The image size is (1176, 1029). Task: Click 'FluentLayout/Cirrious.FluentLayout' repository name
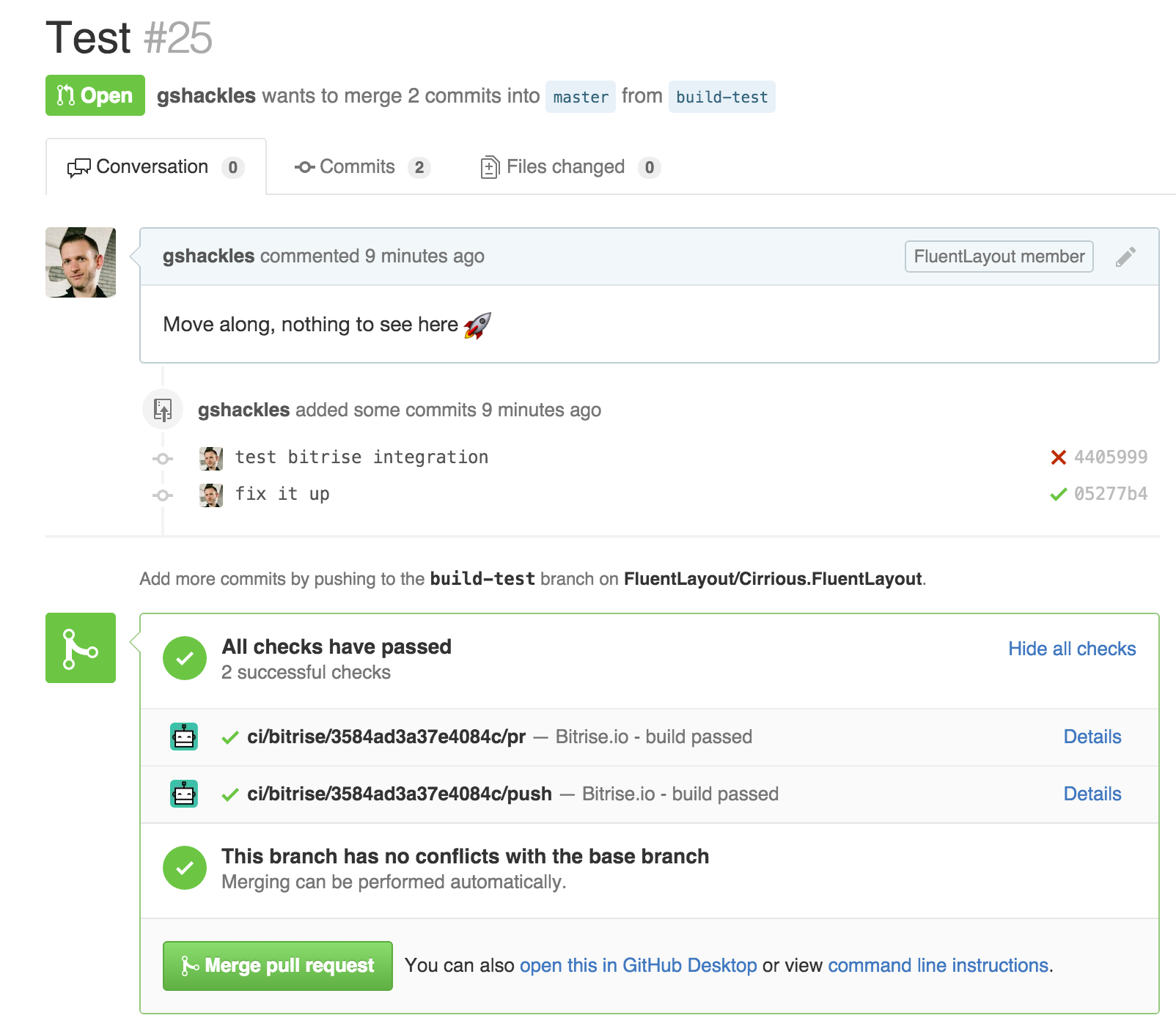click(x=773, y=579)
